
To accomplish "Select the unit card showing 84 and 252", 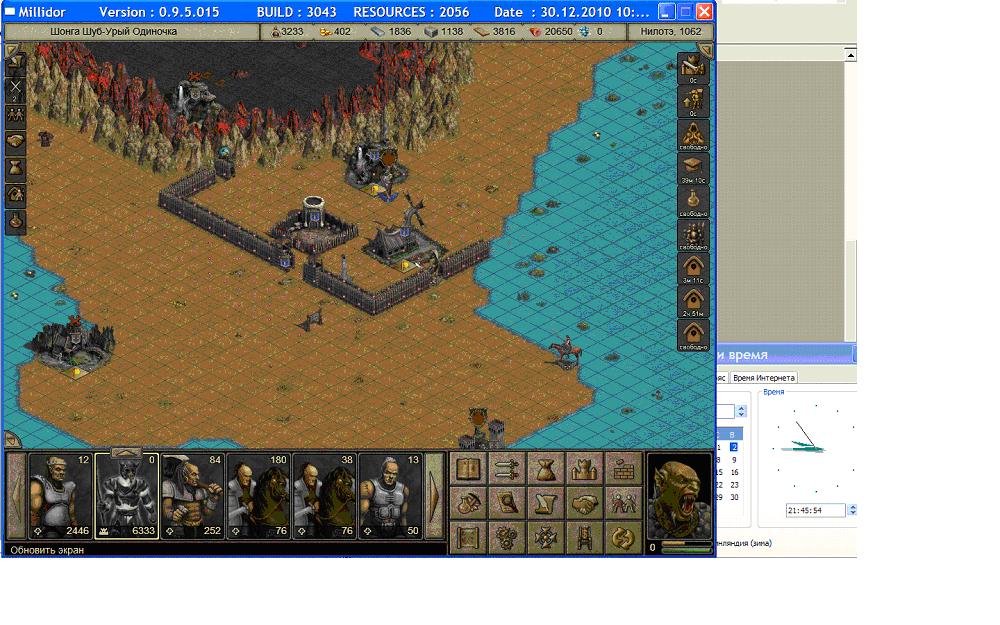I will (192, 496).
